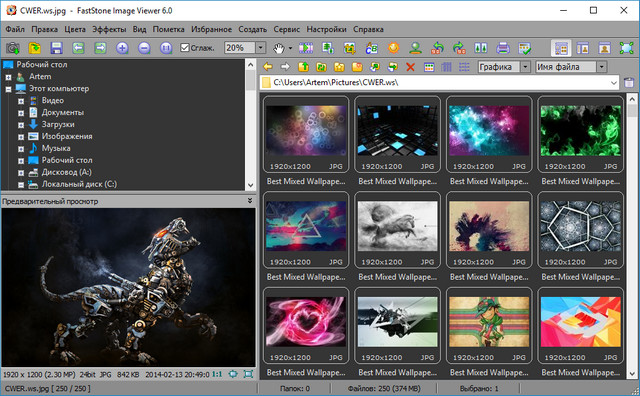Zoom out with the minus magnifier icon
The width and height of the screenshot is (640, 396).
(x=144, y=48)
